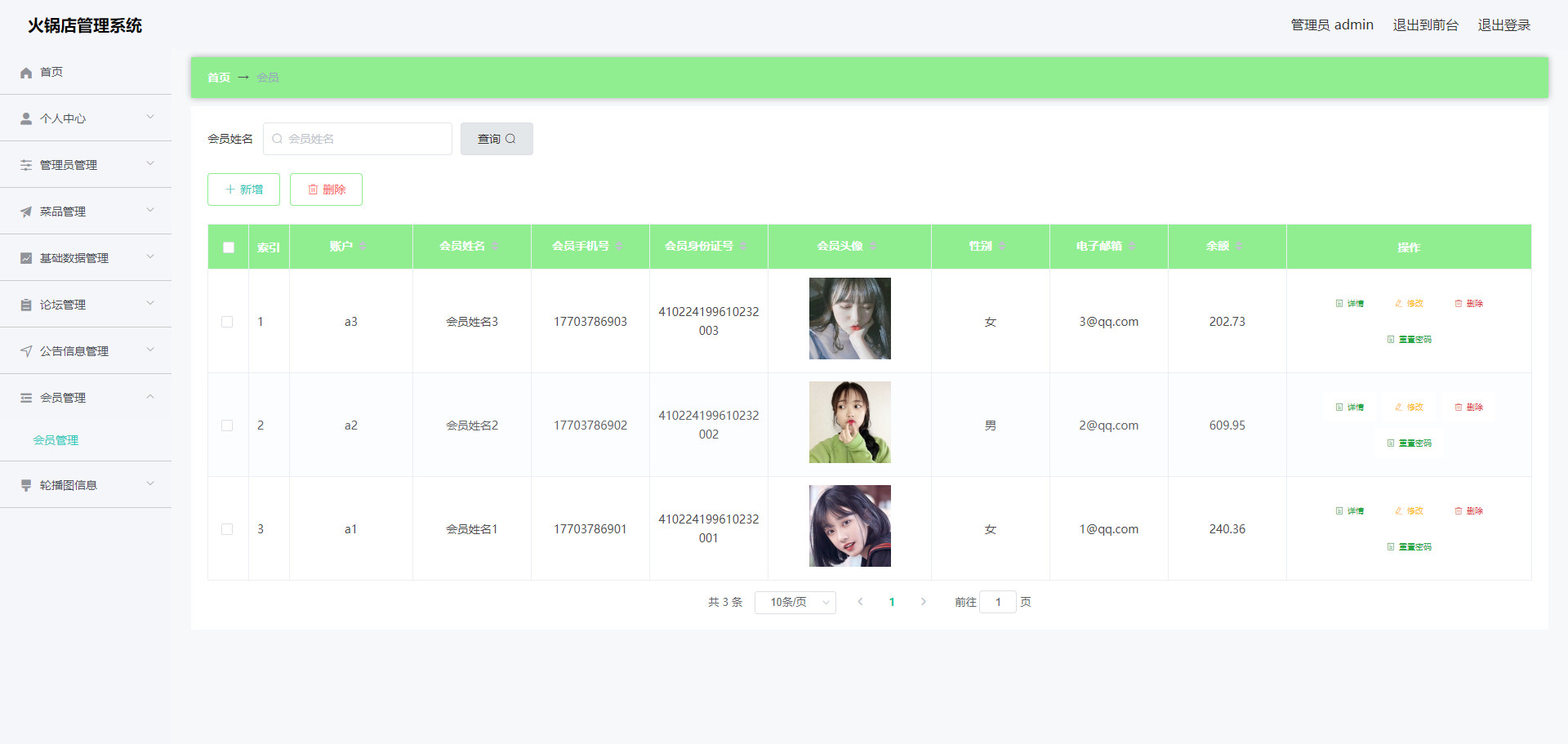Check the checkbox for row a1
This screenshot has width=1568, height=744.
coord(227,529)
